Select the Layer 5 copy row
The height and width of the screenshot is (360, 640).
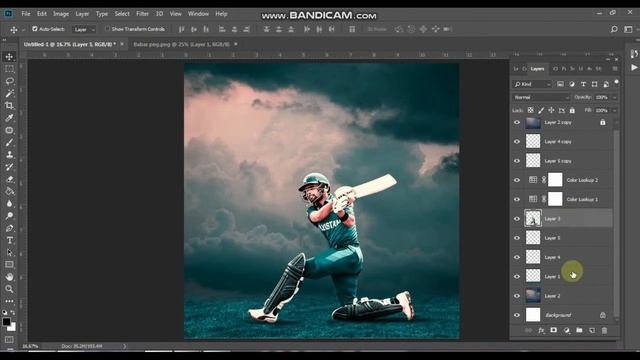point(562,161)
